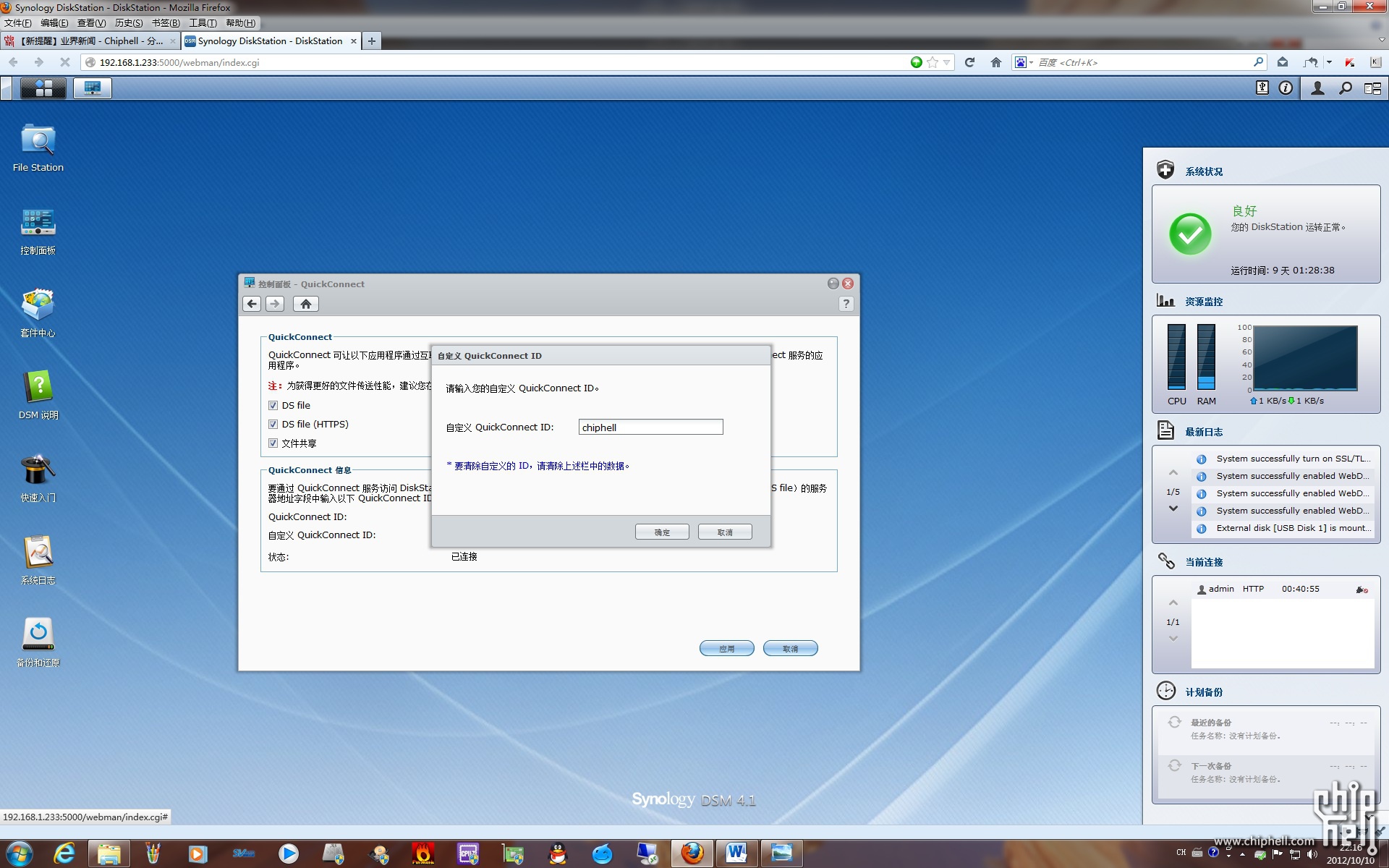Stop loading the page with the X
This screenshot has width=1389, height=868.
[64, 63]
